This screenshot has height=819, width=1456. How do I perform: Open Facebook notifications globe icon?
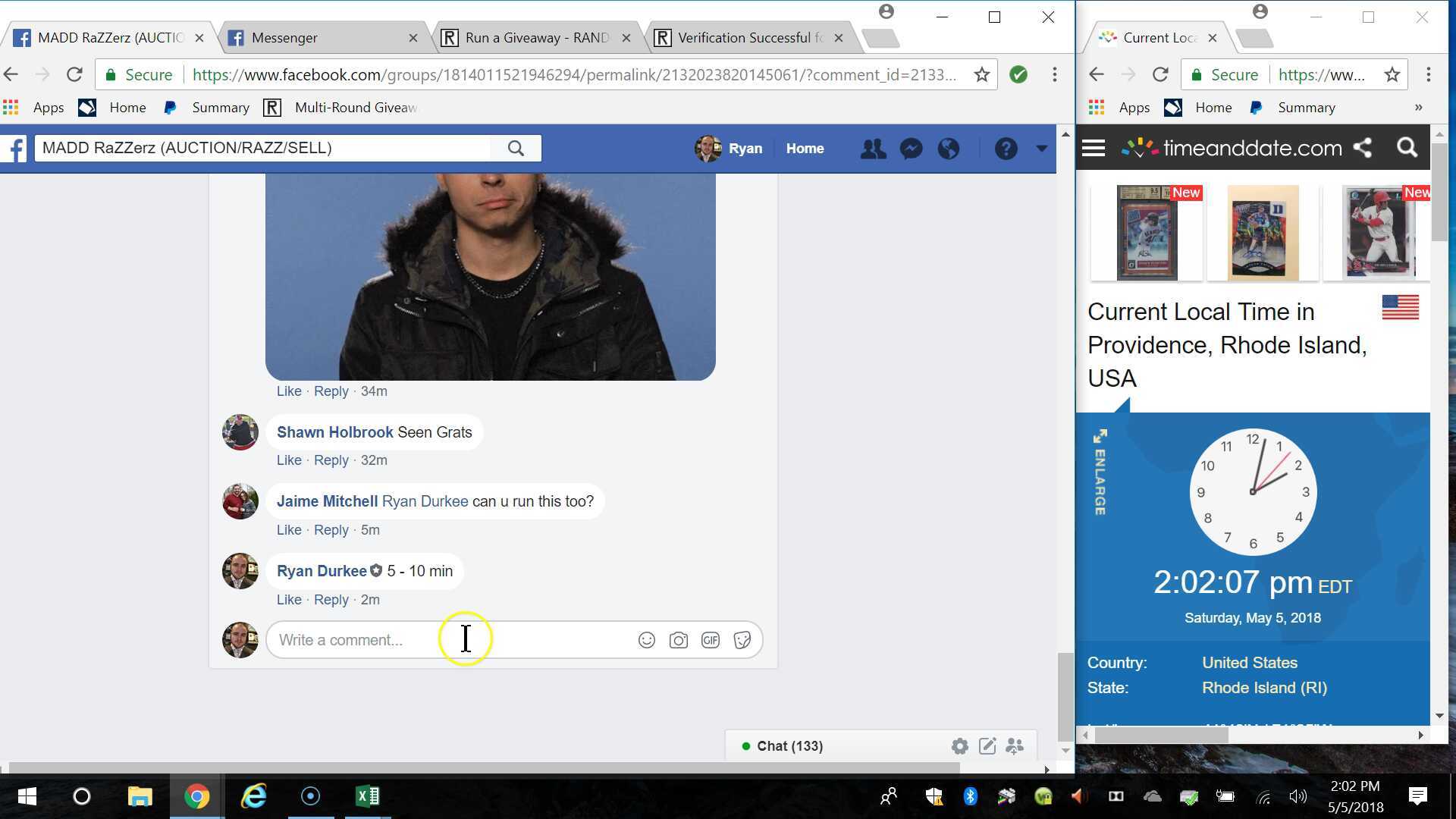pos(948,149)
